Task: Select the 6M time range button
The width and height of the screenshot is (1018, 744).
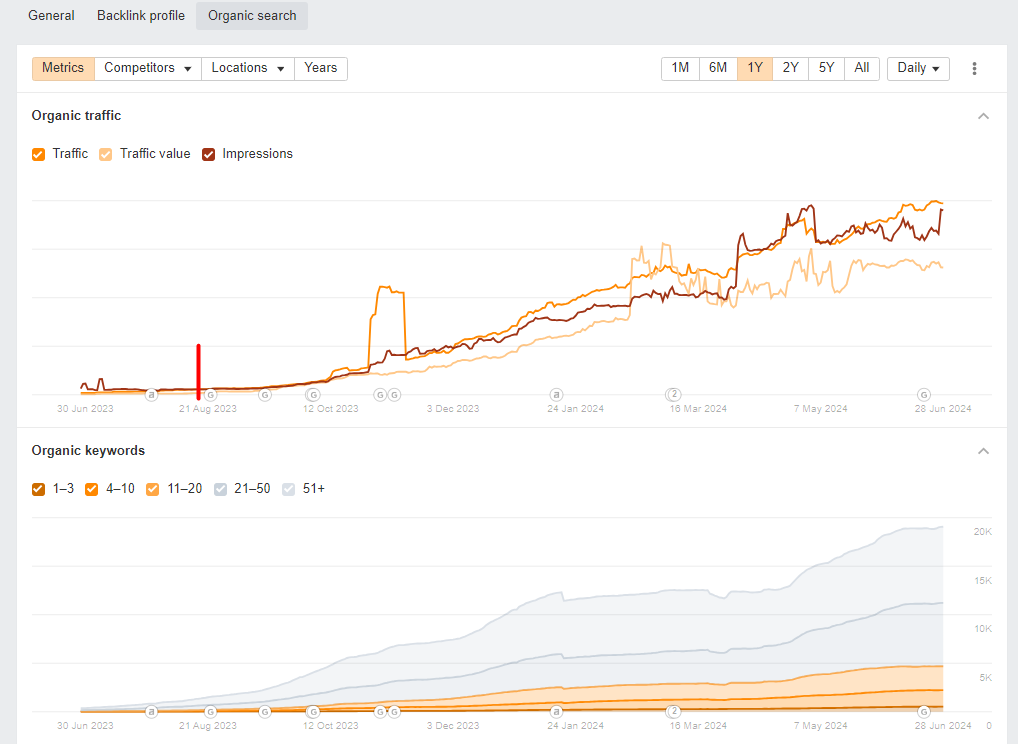Action: click(717, 68)
